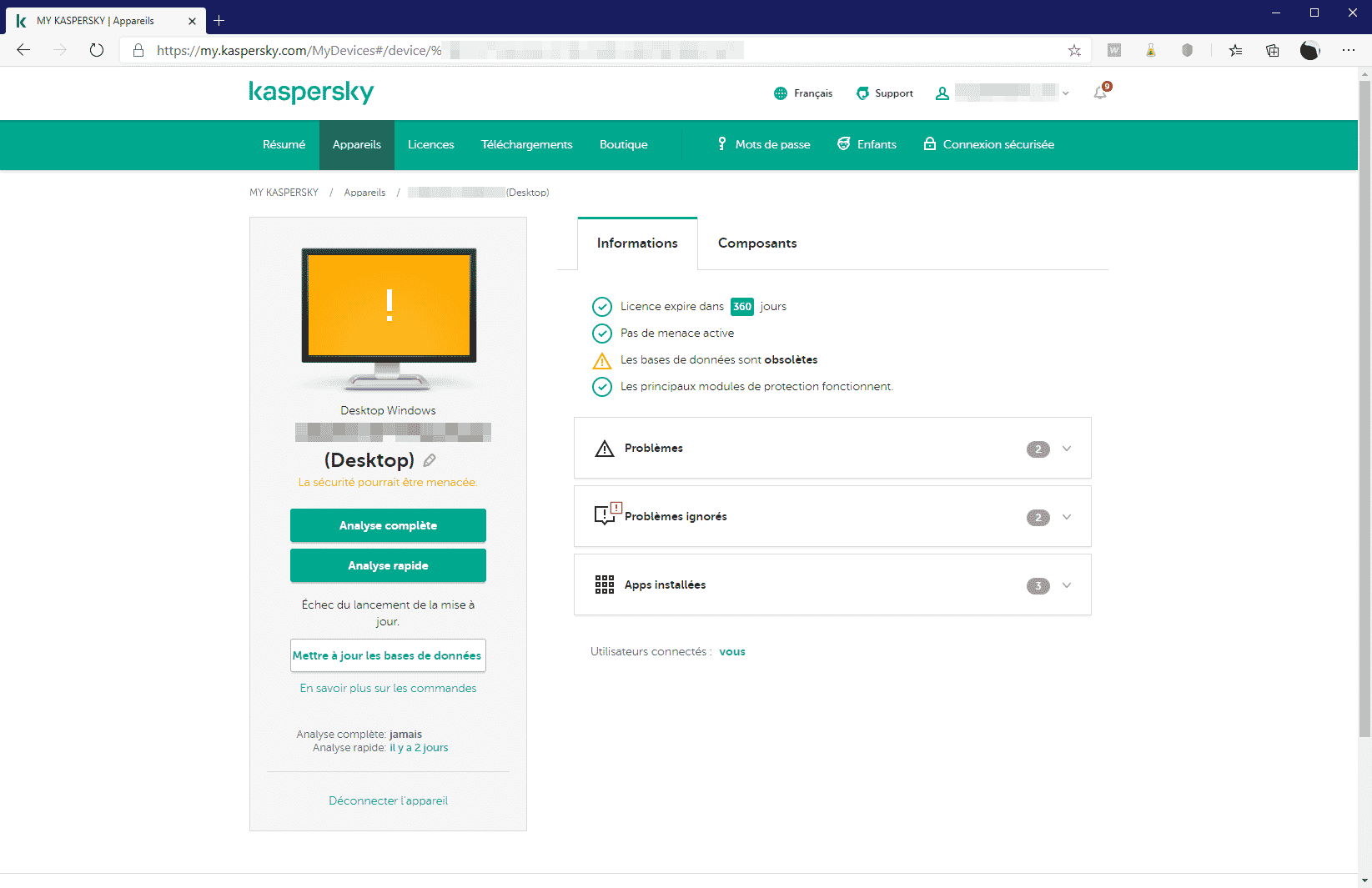Click the Support link text

pyautogui.click(x=894, y=93)
